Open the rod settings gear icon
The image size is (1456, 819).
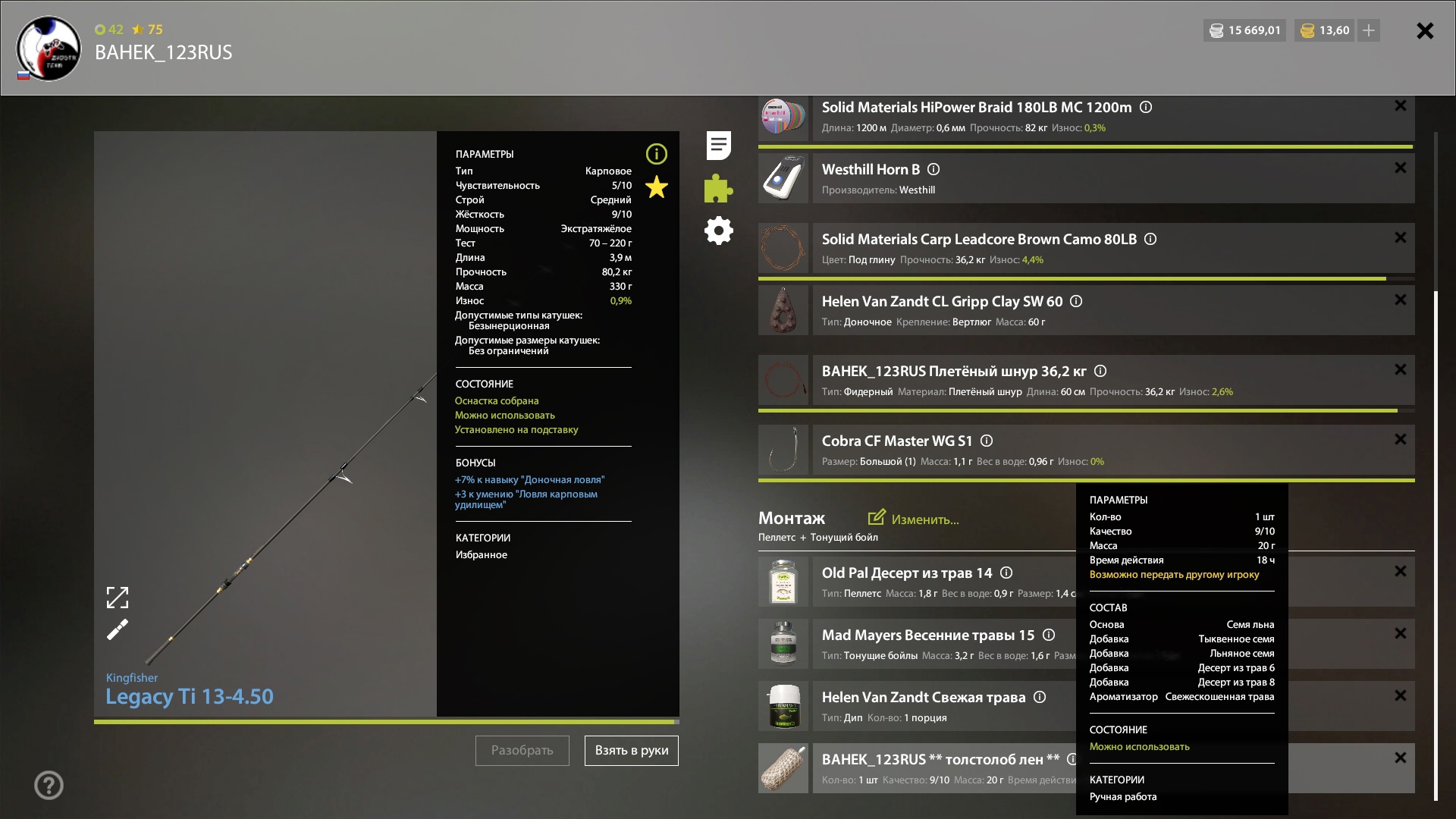tap(718, 231)
